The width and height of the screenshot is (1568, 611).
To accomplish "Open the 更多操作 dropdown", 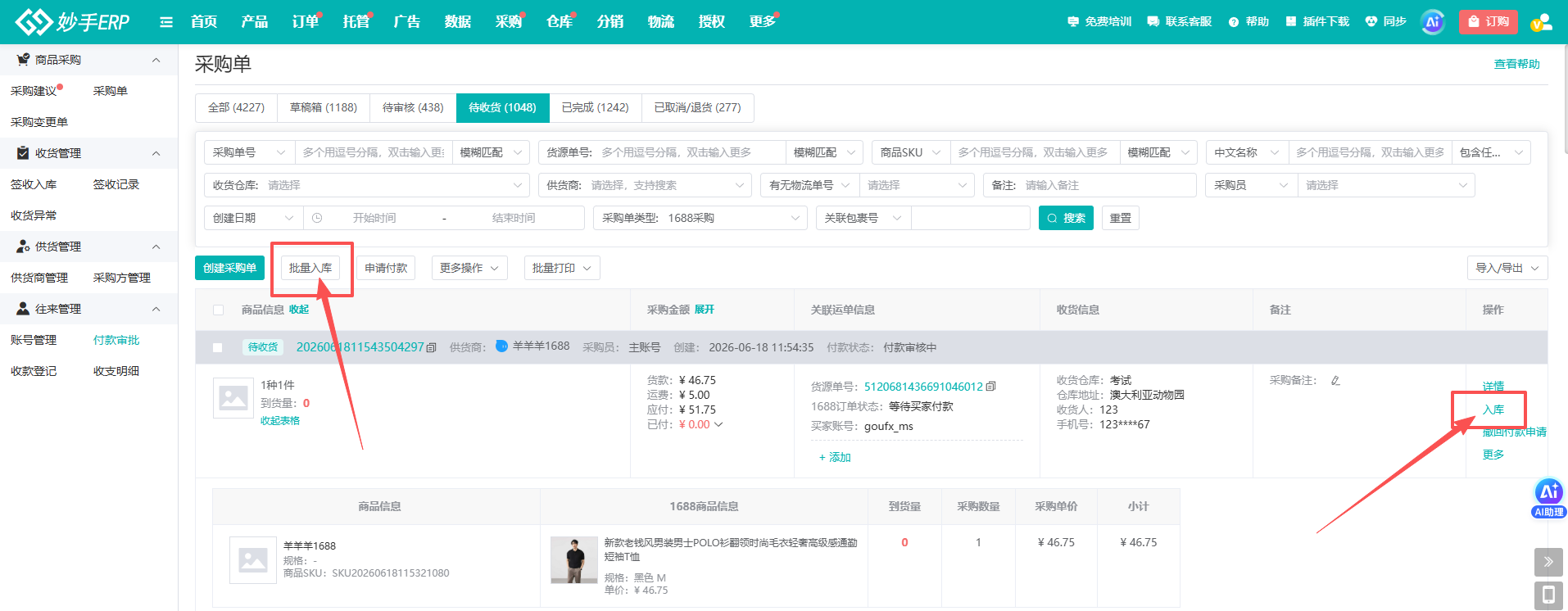I will click(469, 268).
